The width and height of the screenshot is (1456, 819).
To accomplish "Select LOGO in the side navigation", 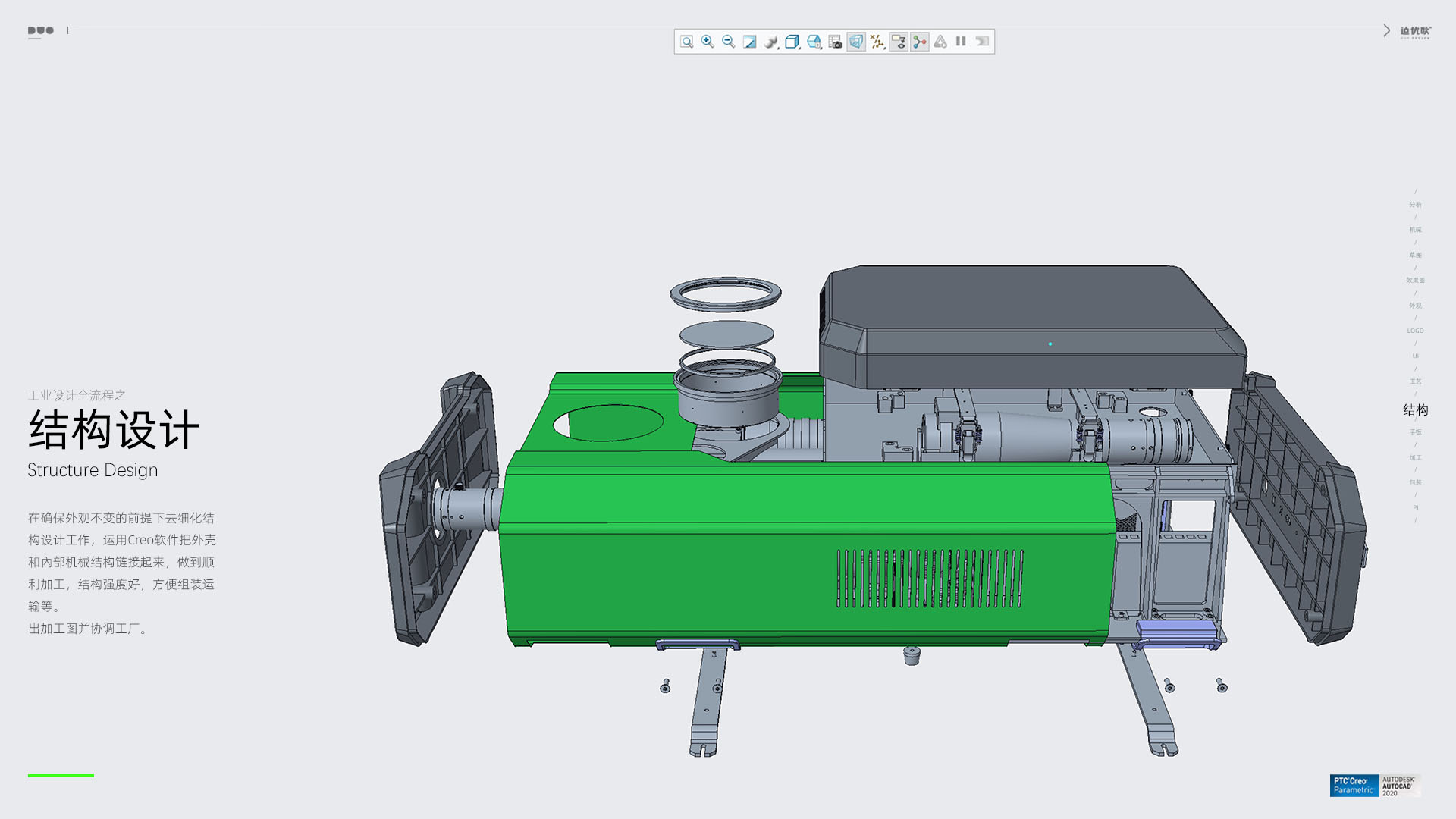I will click(1415, 331).
